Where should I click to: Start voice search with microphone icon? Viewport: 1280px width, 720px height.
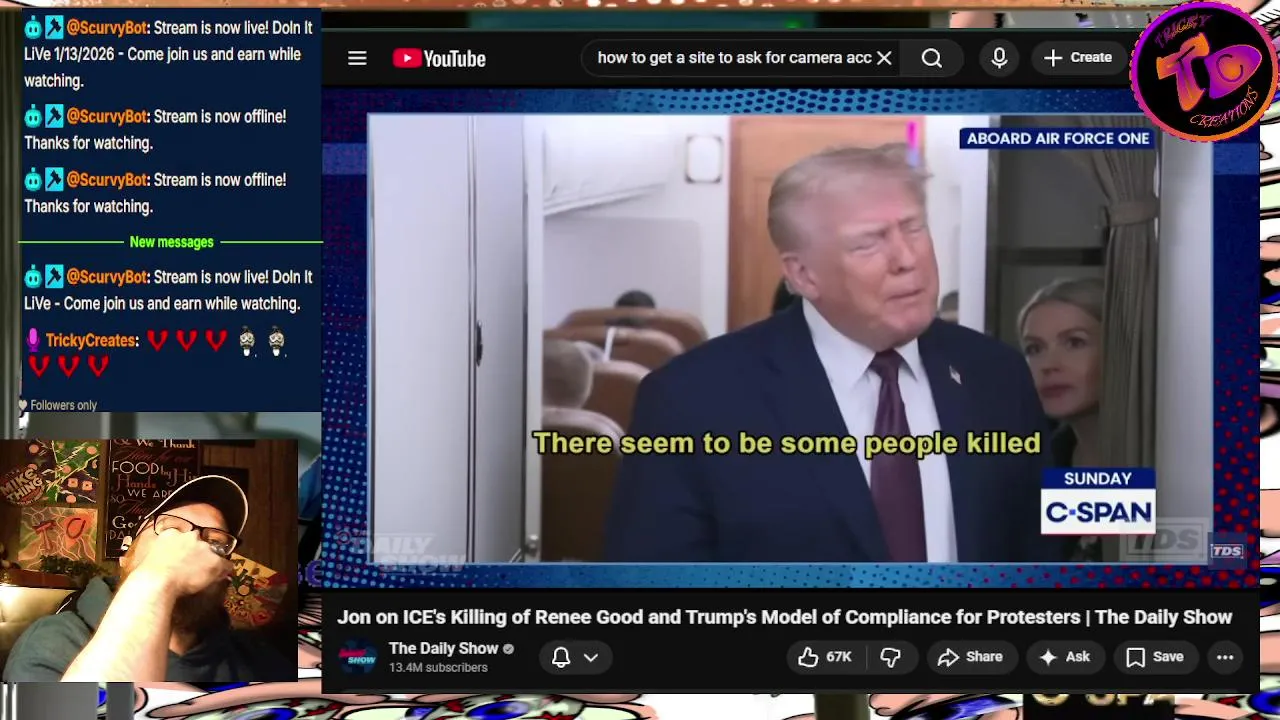pyautogui.click(x=999, y=58)
